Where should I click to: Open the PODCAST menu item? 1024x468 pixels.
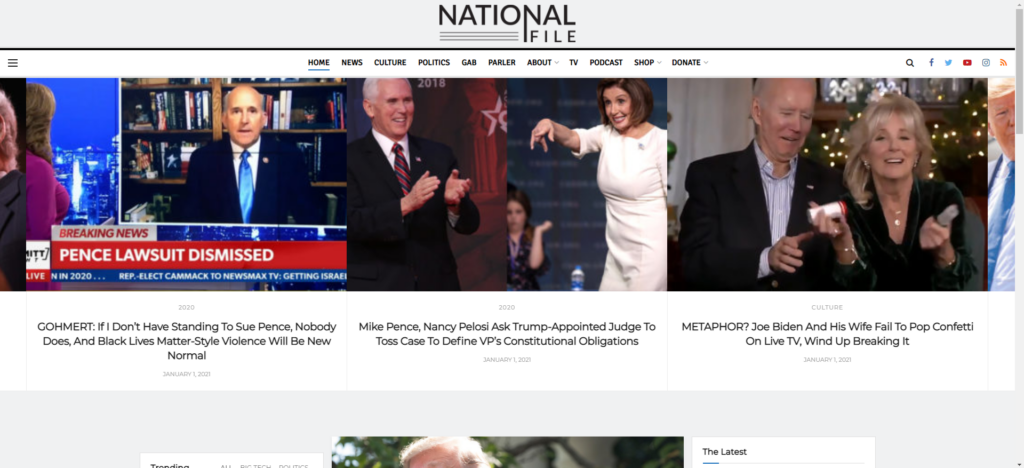606,63
